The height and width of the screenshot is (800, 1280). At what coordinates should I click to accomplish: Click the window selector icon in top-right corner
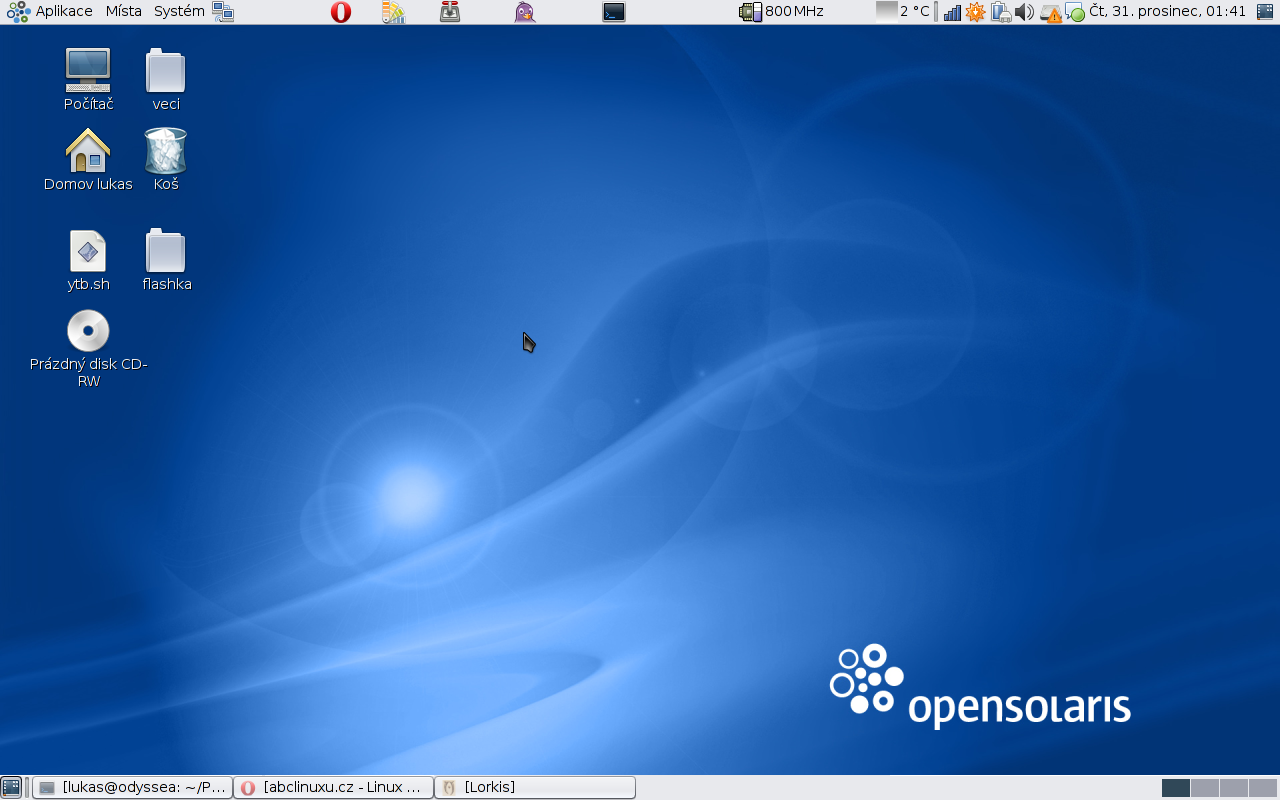[x=1264, y=12]
